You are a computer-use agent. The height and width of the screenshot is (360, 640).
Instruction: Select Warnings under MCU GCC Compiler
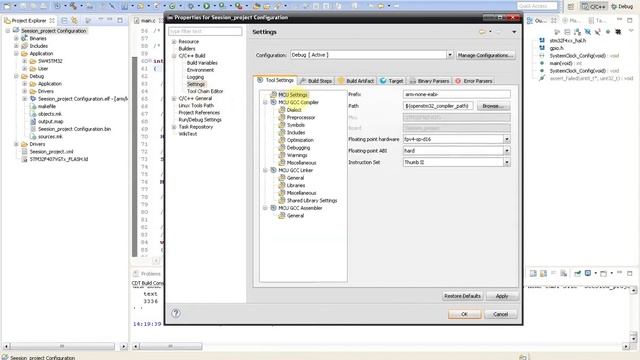pyautogui.click(x=297, y=155)
